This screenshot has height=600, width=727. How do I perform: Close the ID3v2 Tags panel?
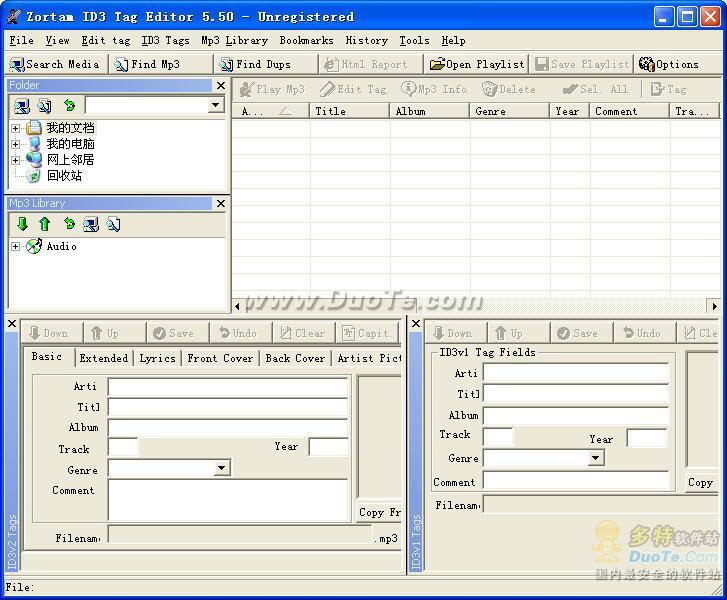coord(12,324)
